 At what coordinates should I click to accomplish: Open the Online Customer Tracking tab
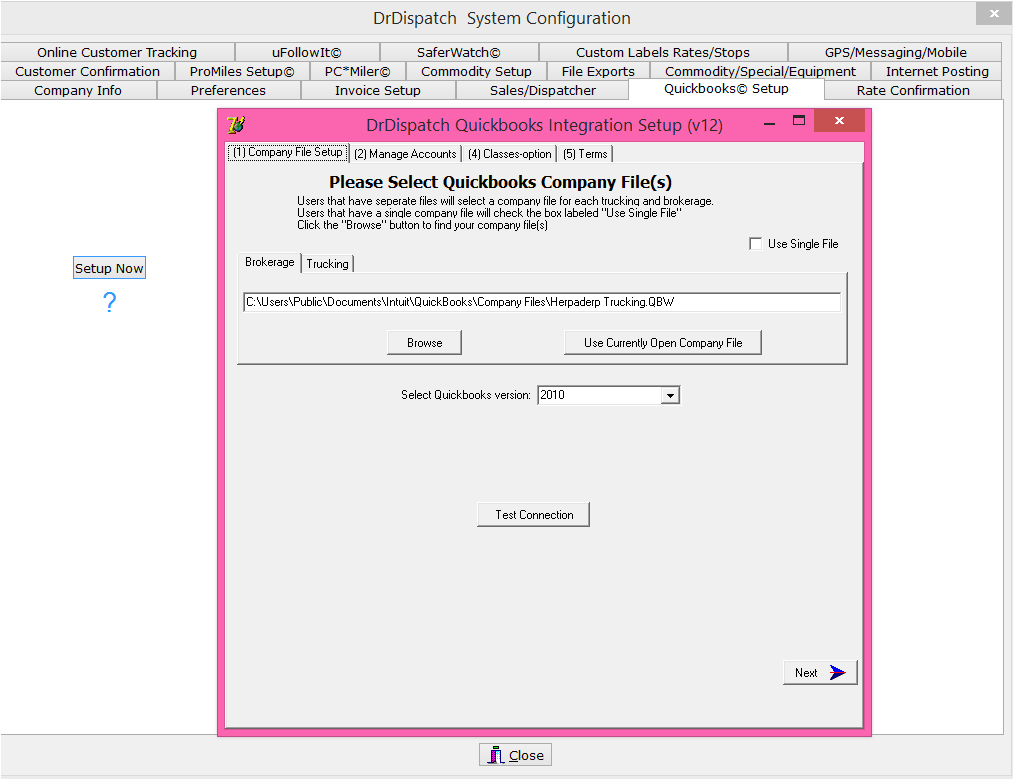117,52
